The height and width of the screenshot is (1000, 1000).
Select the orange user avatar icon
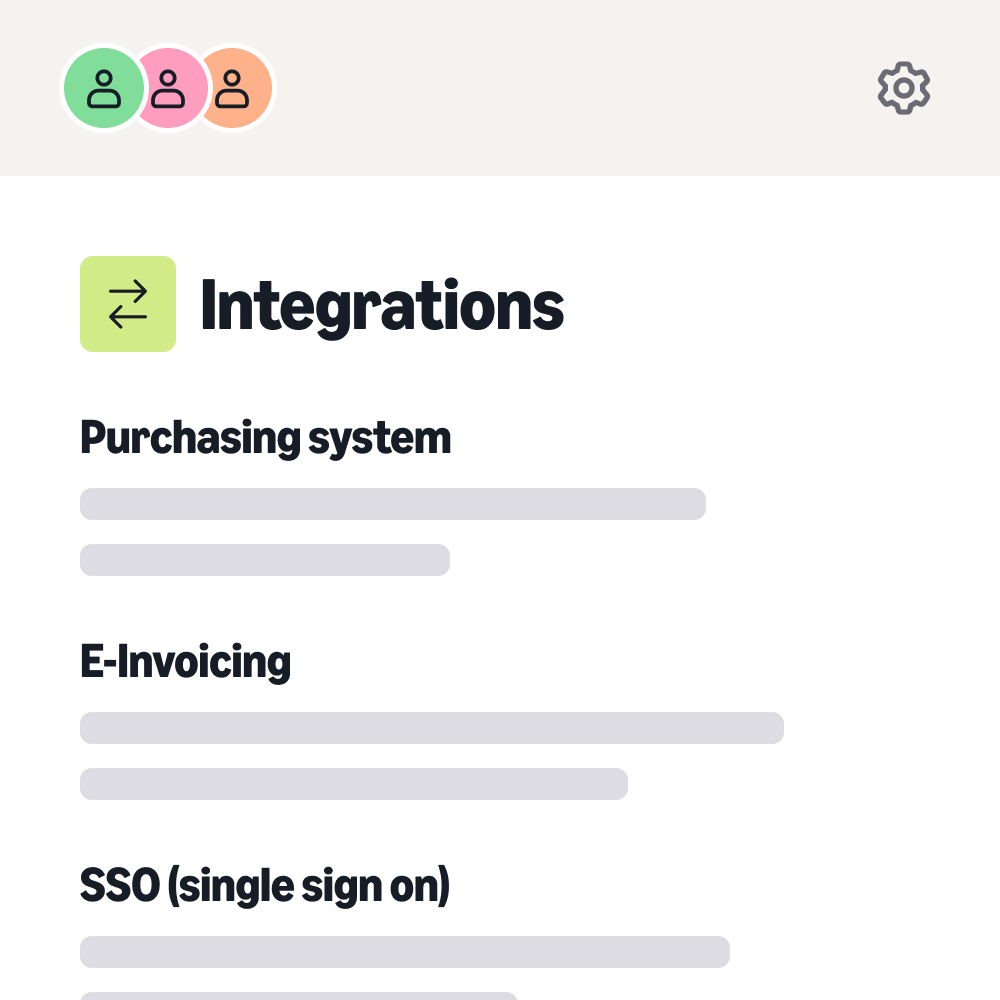tap(235, 88)
